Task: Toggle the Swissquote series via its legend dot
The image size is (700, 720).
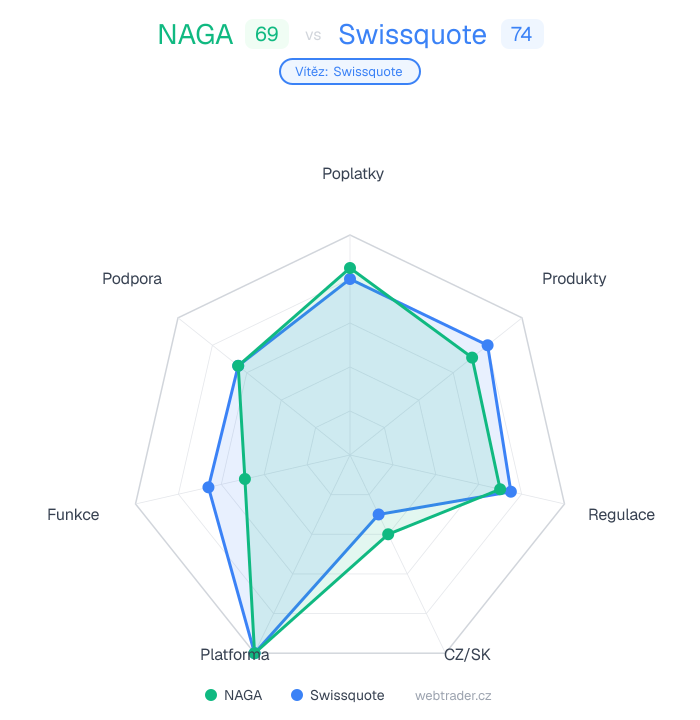Action: tap(296, 695)
